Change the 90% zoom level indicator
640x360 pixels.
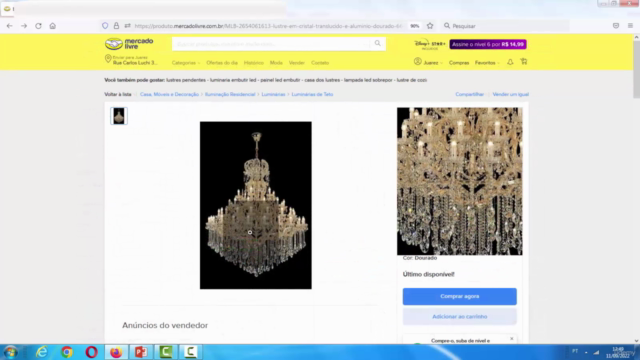tap(415, 26)
